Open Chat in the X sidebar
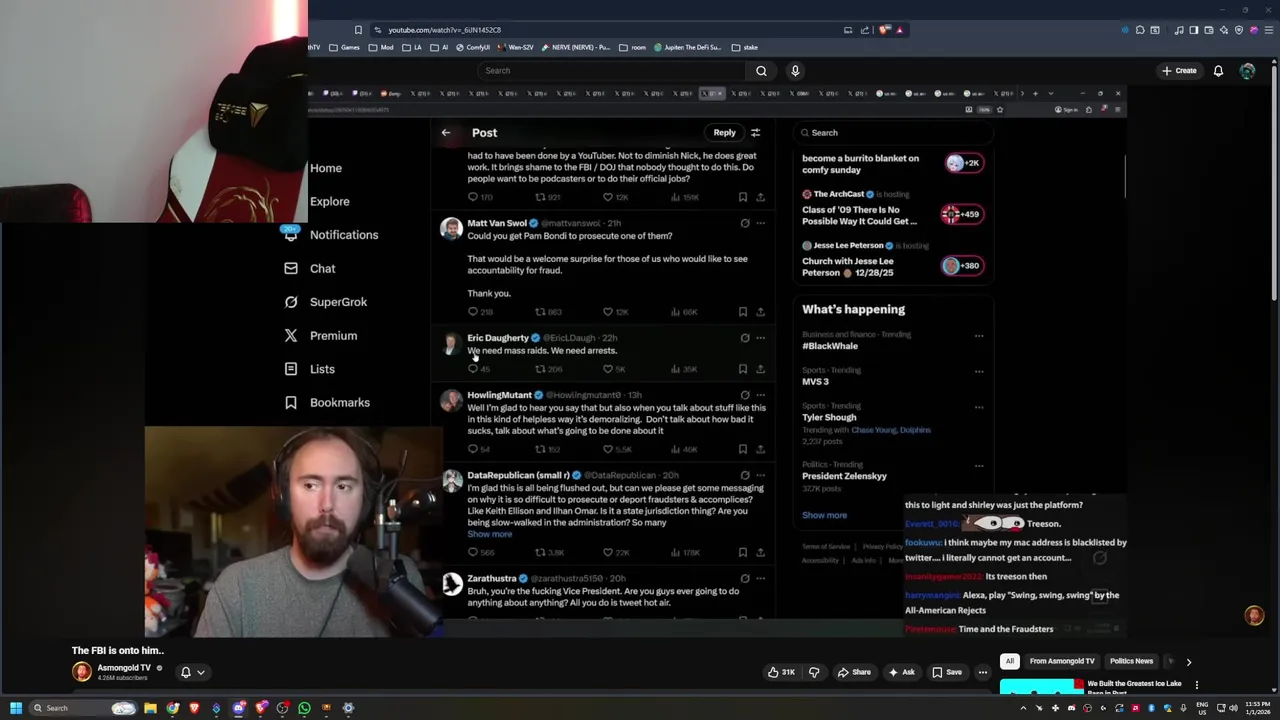The image size is (1280, 720). click(x=311, y=268)
